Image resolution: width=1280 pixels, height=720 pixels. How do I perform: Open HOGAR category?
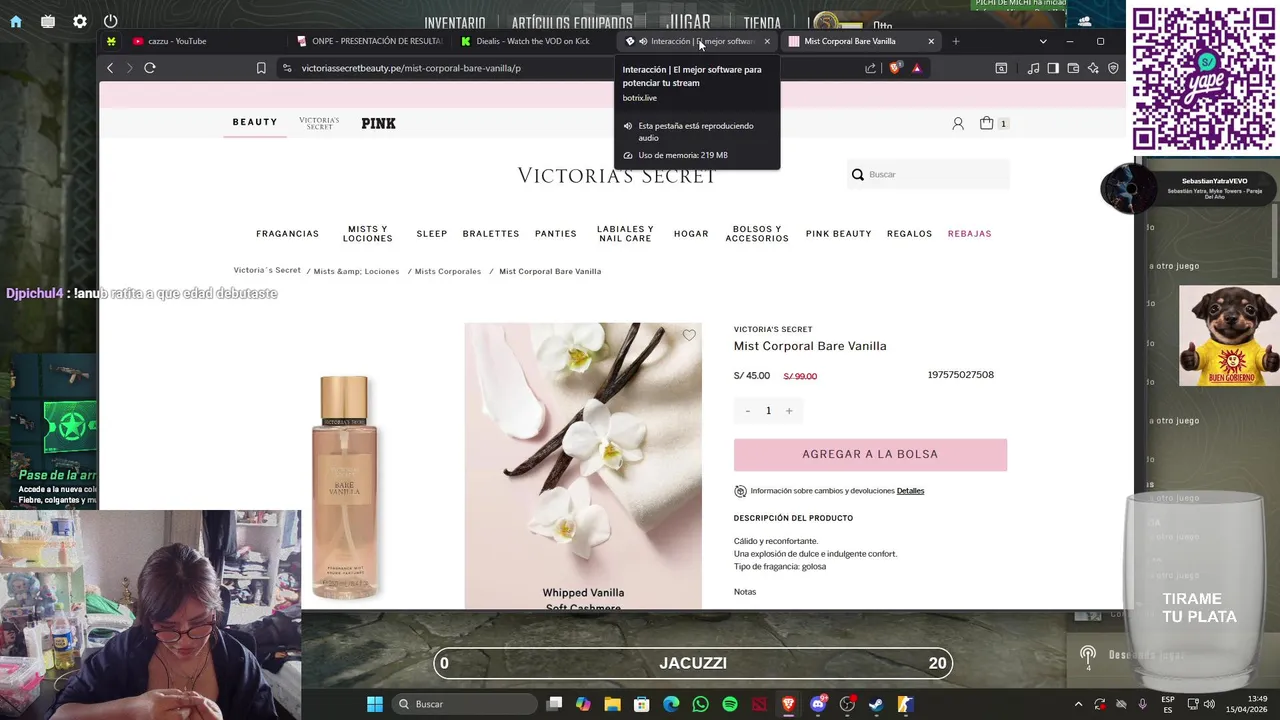(x=691, y=234)
